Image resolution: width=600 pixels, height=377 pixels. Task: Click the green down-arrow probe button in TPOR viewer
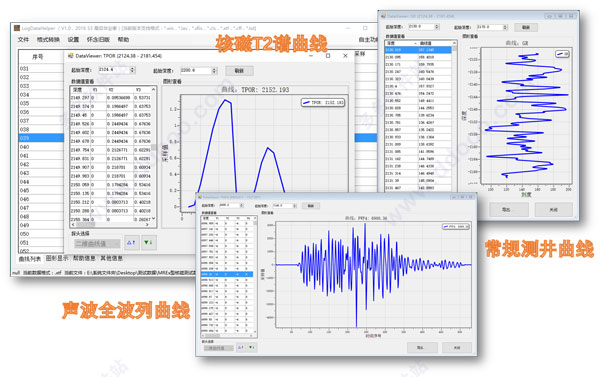[x=148, y=243]
